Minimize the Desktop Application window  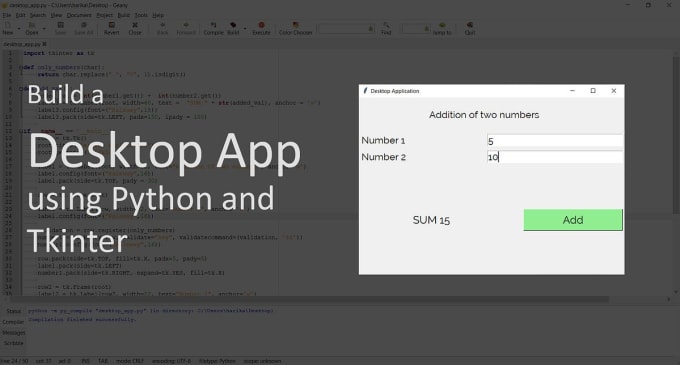pyautogui.click(x=572, y=91)
